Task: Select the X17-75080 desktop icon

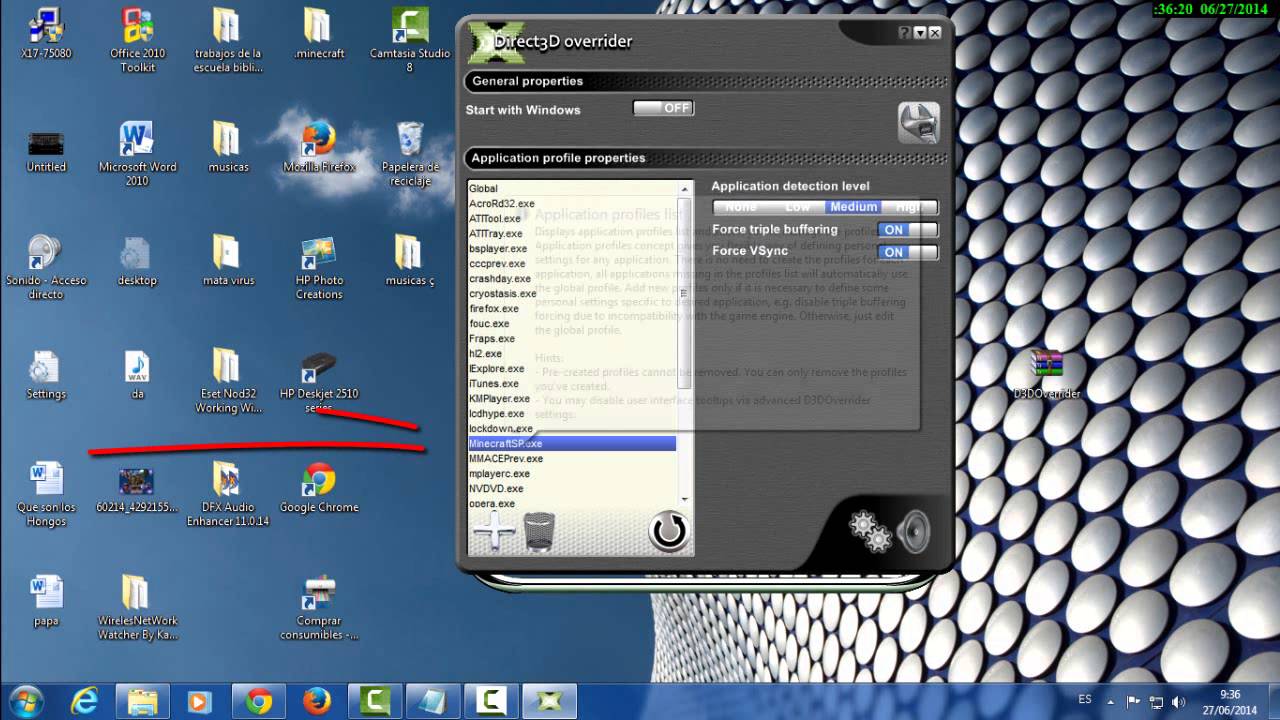Action: click(x=46, y=33)
